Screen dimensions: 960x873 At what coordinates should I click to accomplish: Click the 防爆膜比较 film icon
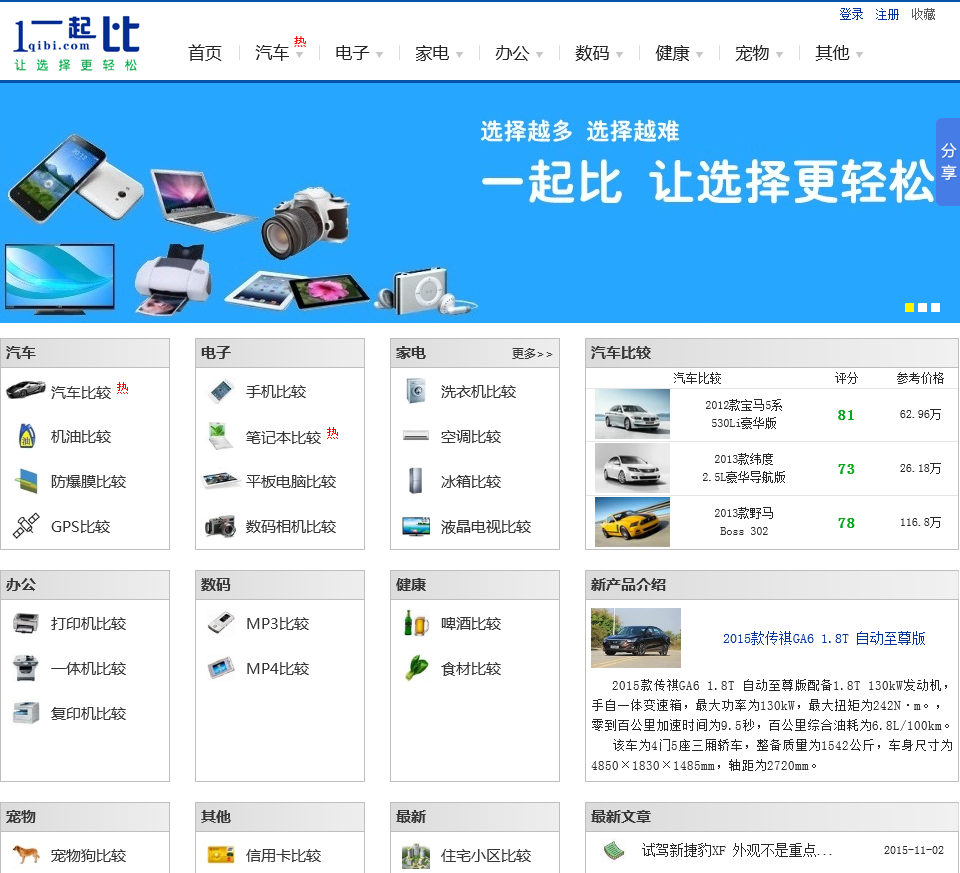(26, 481)
